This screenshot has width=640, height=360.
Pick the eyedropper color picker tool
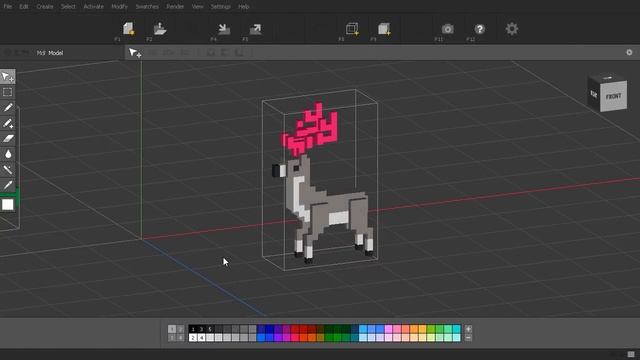(8, 185)
